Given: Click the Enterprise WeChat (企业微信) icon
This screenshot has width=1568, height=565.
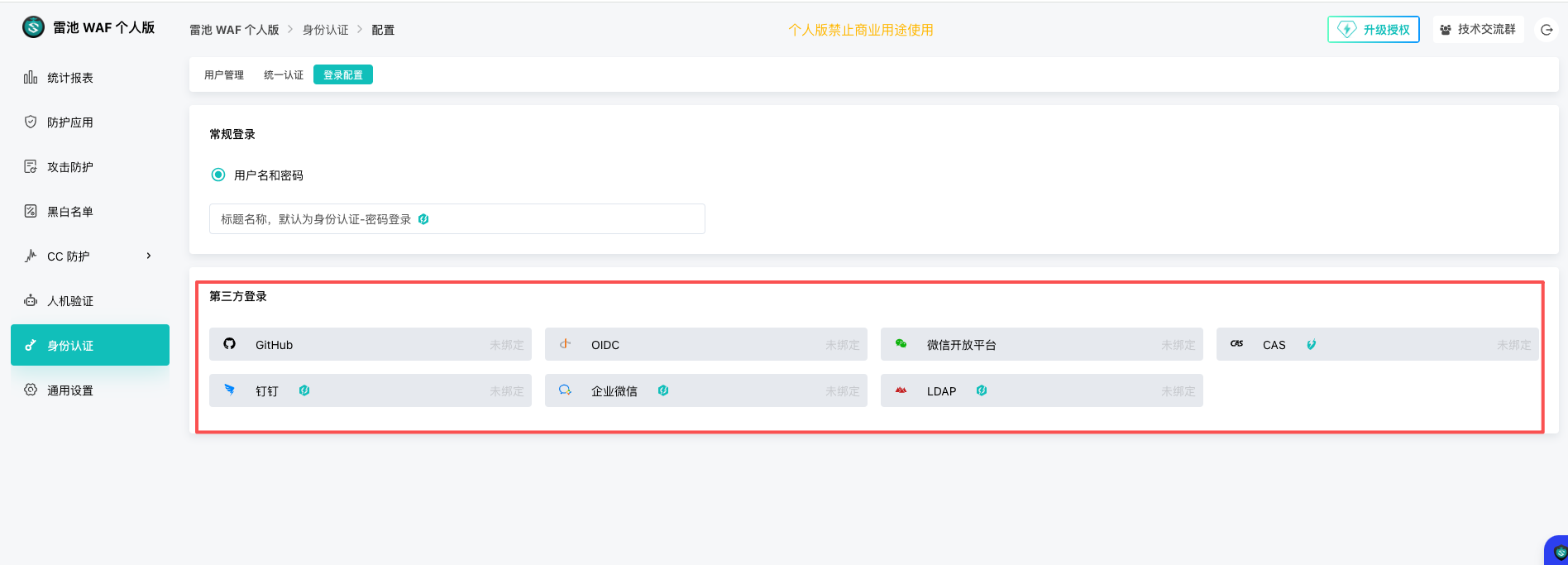Looking at the screenshot, I should [566, 390].
